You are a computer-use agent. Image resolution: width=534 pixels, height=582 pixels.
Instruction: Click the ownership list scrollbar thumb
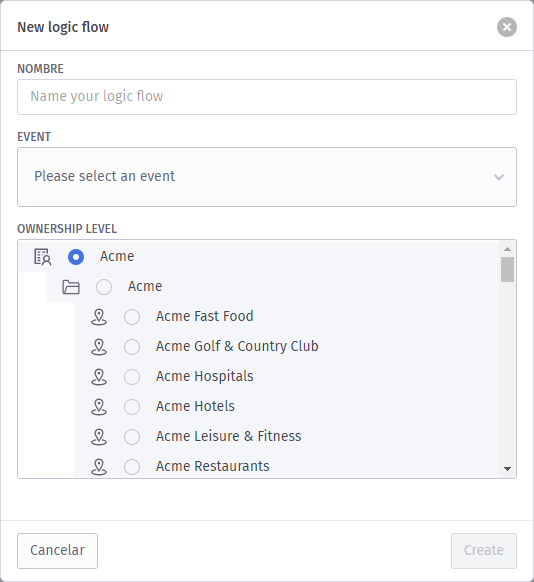click(x=507, y=269)
